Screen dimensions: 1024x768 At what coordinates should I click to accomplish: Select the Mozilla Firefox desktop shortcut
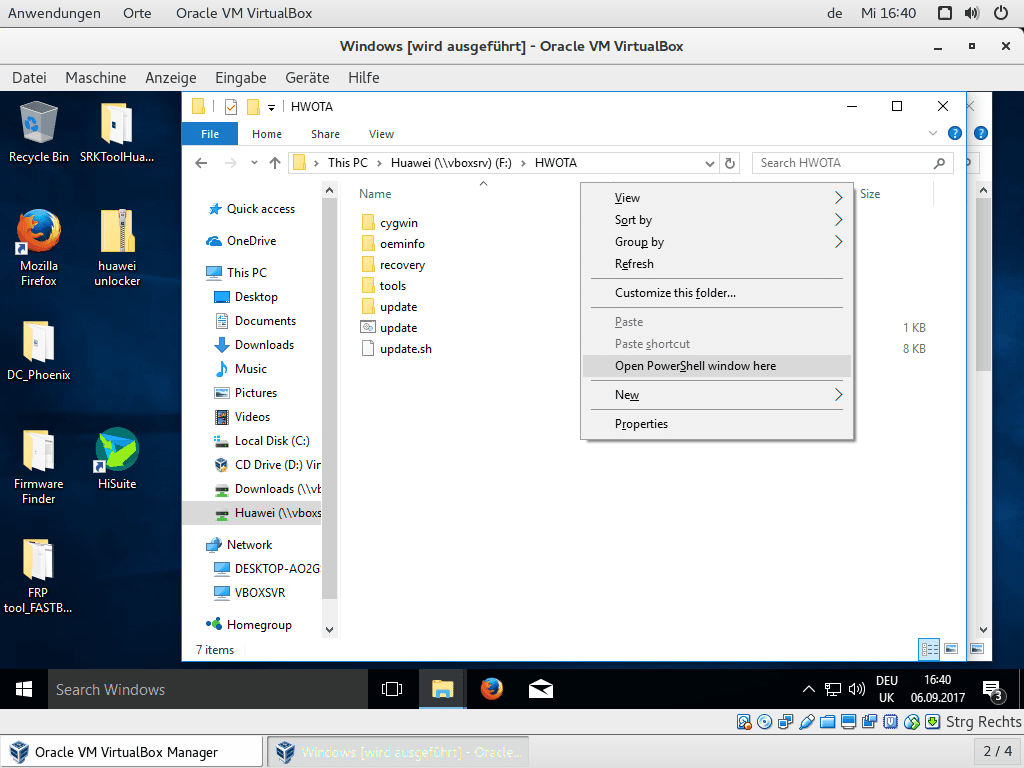click(39, 248)
